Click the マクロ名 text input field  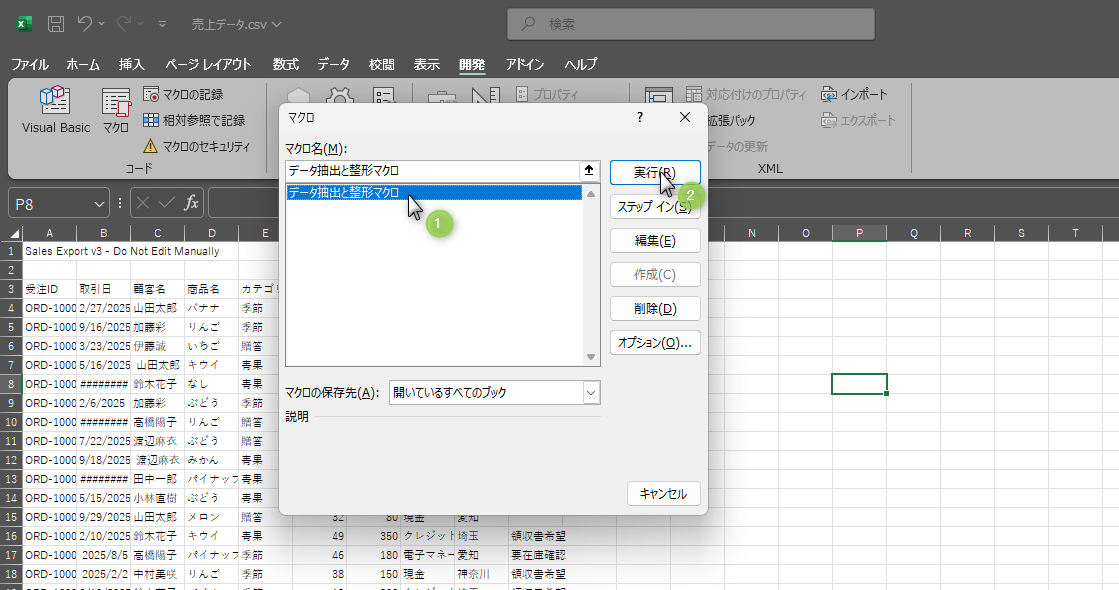(x=430, y=171)
